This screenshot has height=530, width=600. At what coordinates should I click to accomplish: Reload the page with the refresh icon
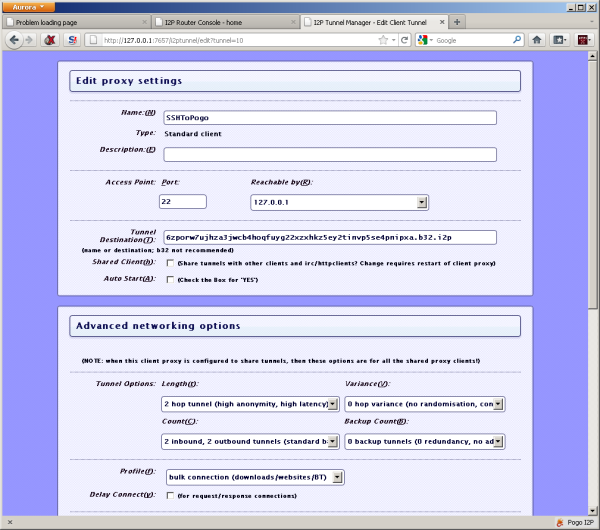tap(404, 40)
